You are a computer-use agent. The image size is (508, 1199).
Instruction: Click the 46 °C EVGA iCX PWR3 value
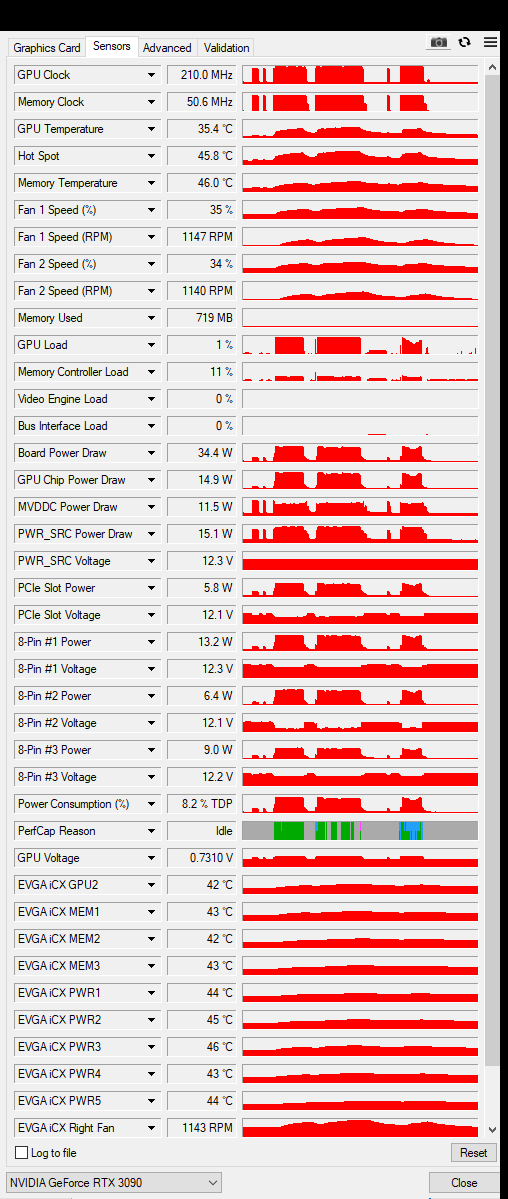pyautogui.click(x=202, y=1047)
